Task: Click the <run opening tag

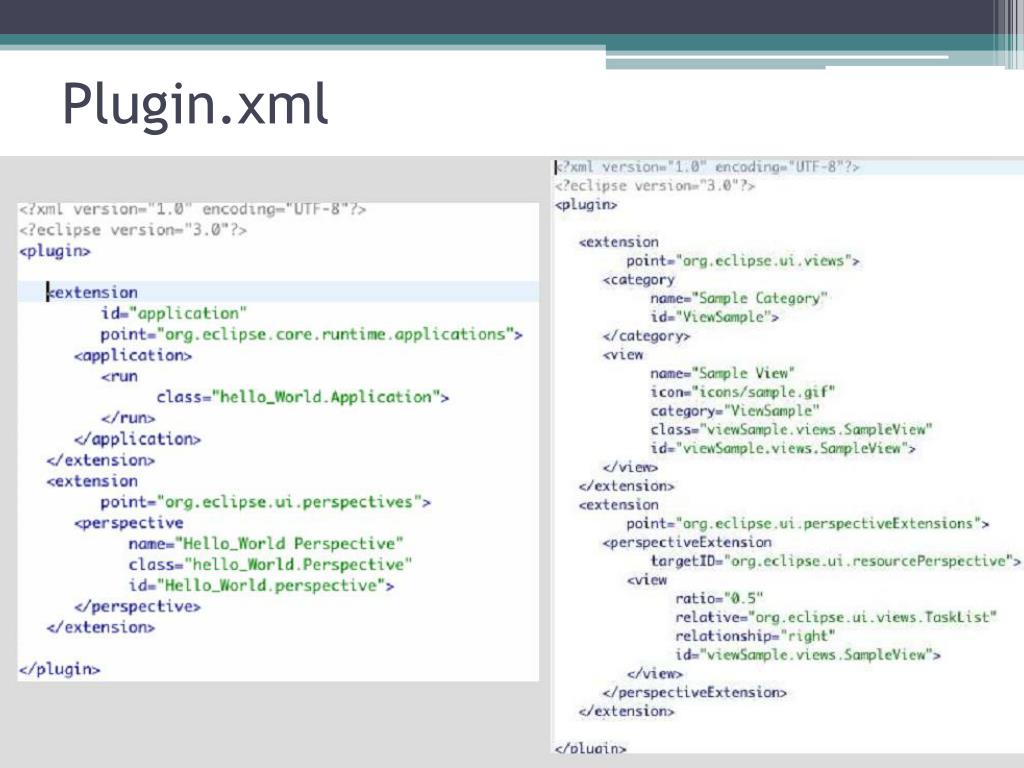Action: click(x=120, y=377)
